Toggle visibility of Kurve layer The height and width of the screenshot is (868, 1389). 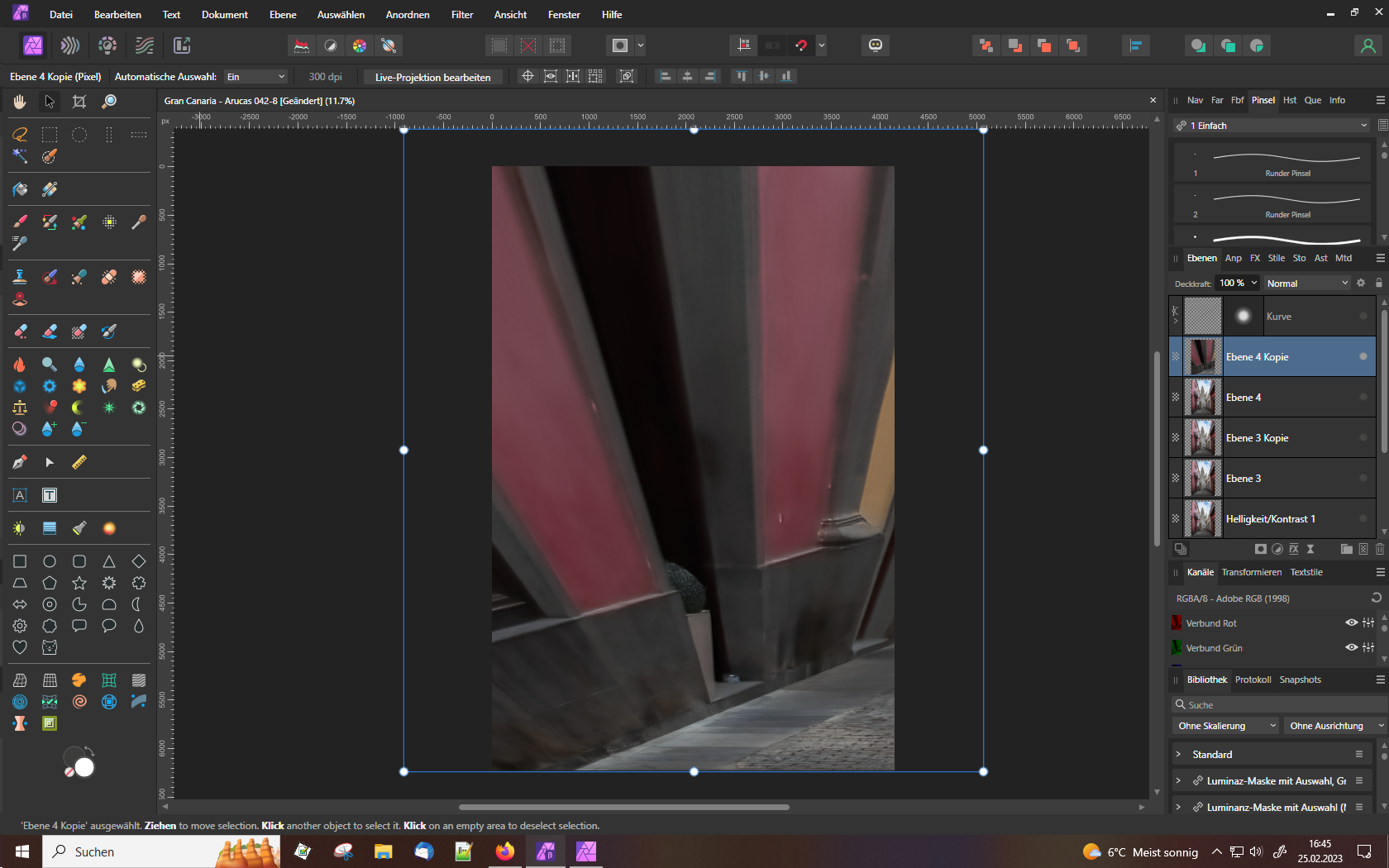[x=1363, y=317]
